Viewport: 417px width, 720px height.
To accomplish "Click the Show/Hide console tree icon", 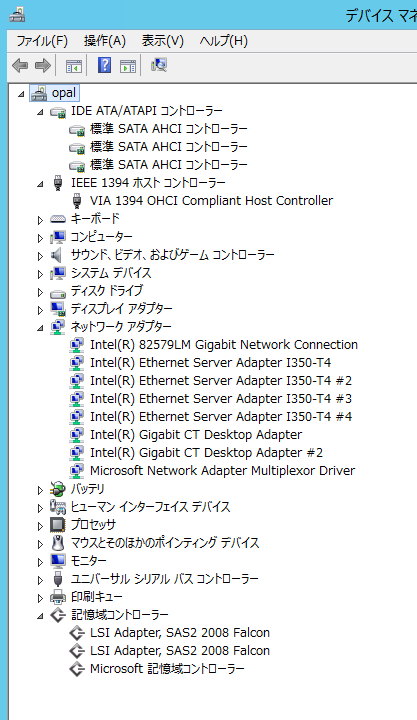I will (74, 66).
